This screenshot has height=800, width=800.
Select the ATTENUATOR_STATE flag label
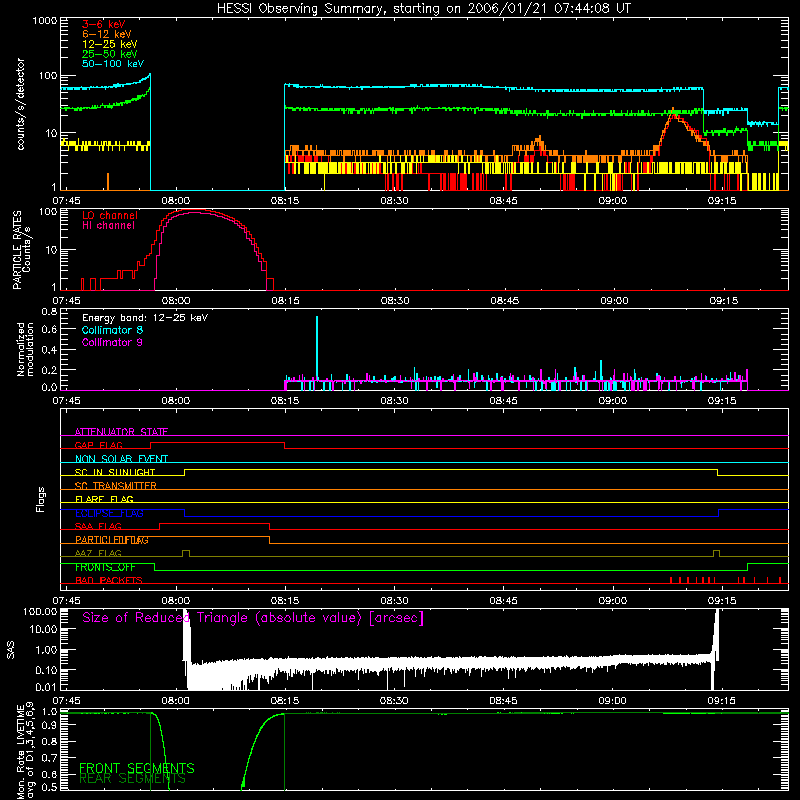coord(121,432)
